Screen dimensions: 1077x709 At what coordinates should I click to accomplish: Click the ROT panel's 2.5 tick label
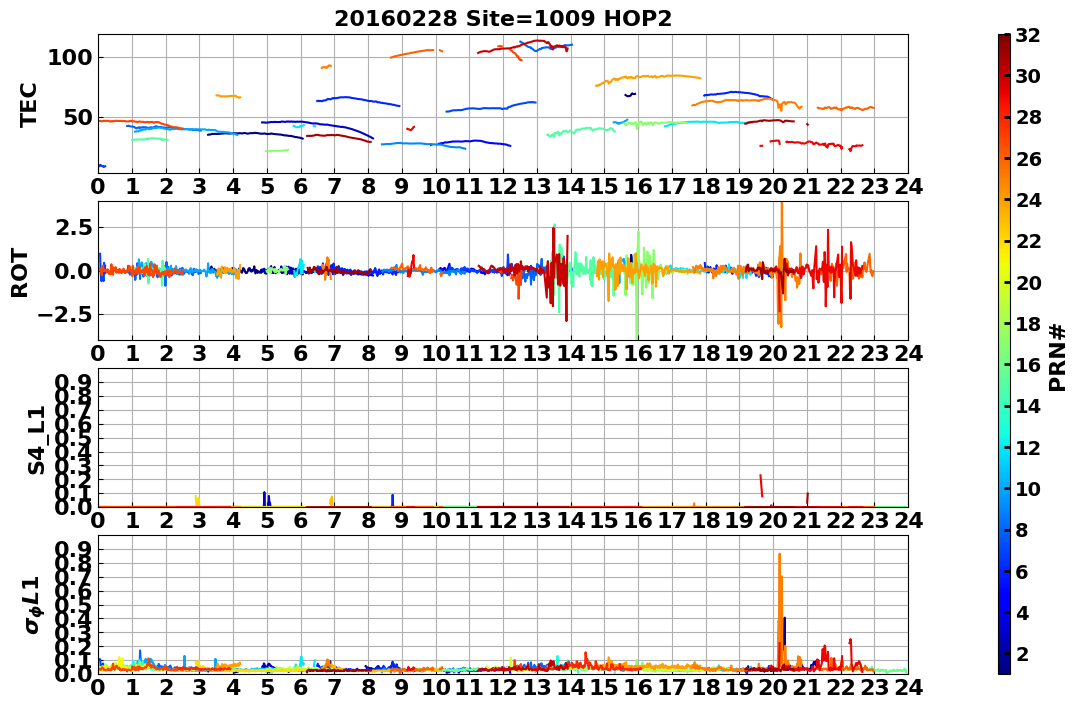73,227
